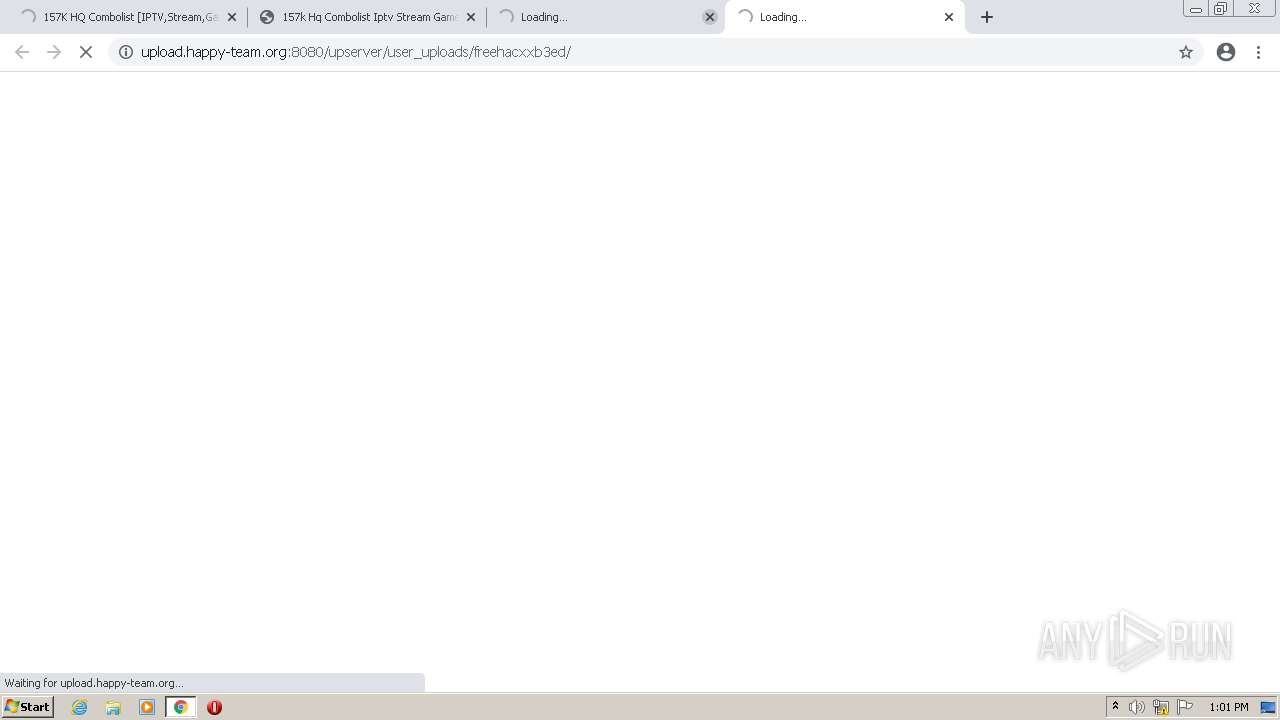Minimize the Chrome window
The height and width of the screenshot is (720, 1280).
pos(1196,9)
